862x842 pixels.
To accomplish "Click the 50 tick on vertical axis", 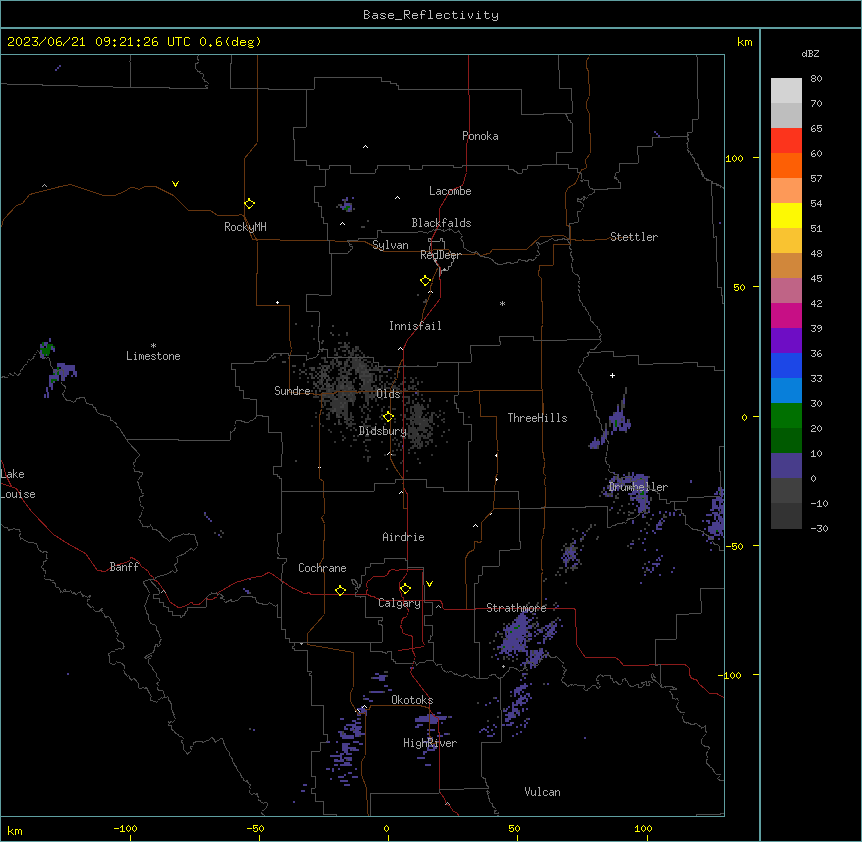I will click(739, 287).
